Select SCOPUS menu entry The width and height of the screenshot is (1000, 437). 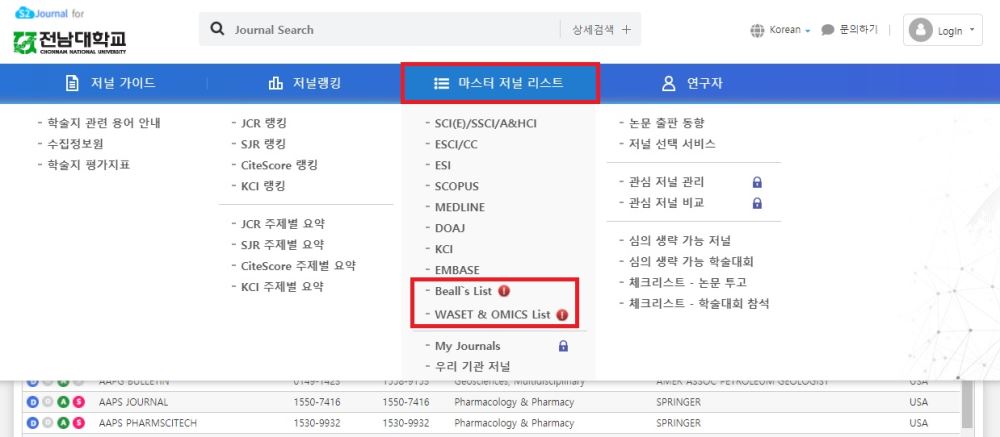click(456, 186)
